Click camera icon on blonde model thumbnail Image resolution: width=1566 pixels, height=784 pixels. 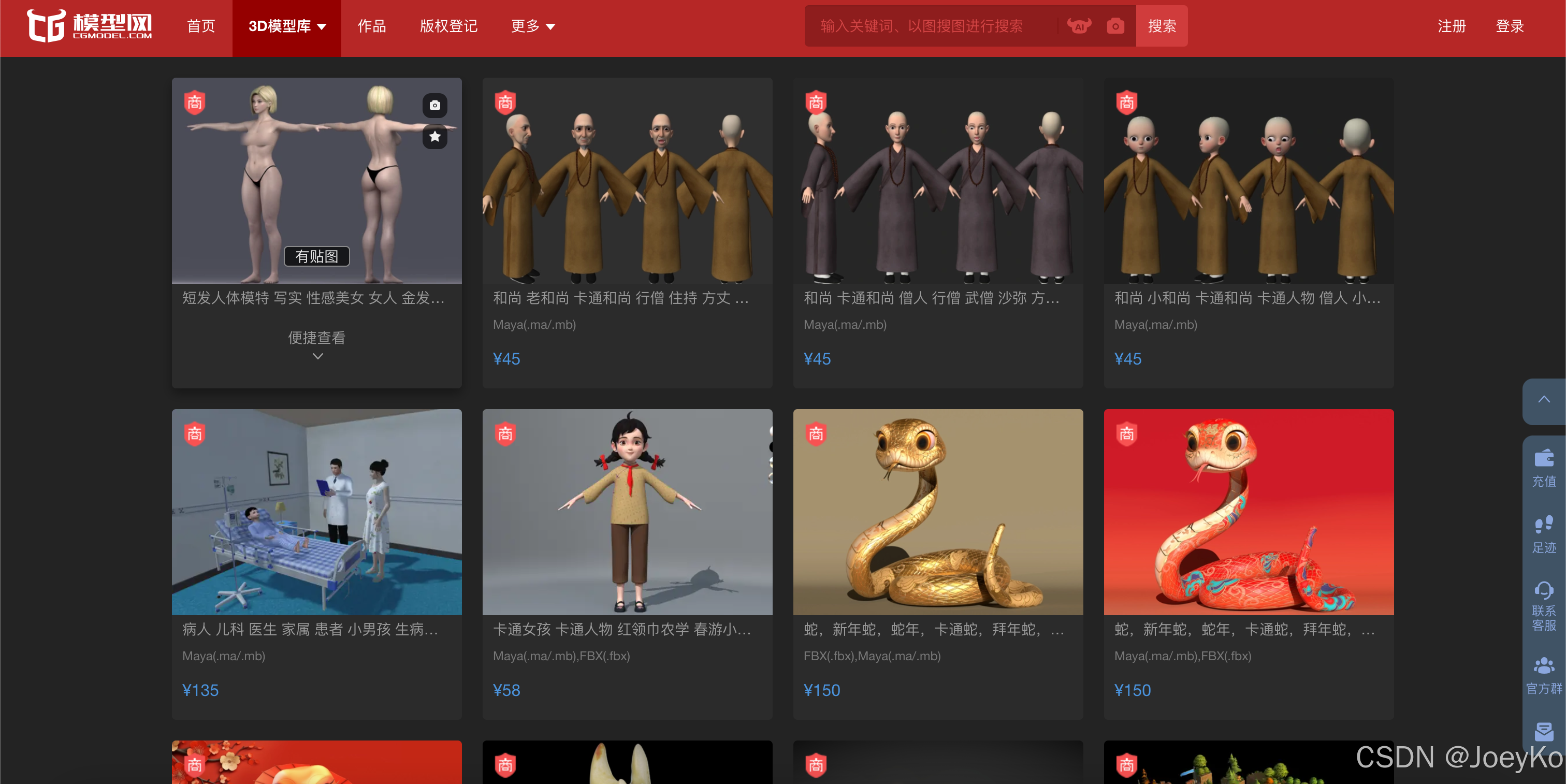pyautogui.click(x=434, y=105)
